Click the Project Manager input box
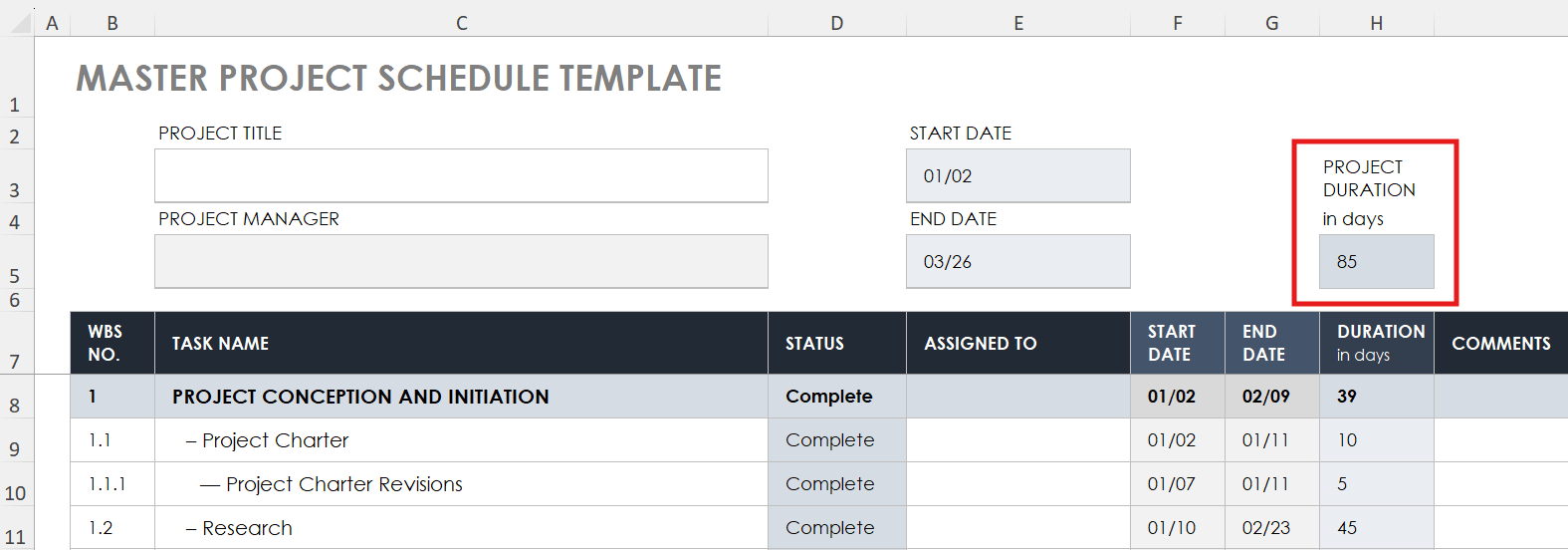Screen dimensions: 1568x550 [461, 261]
